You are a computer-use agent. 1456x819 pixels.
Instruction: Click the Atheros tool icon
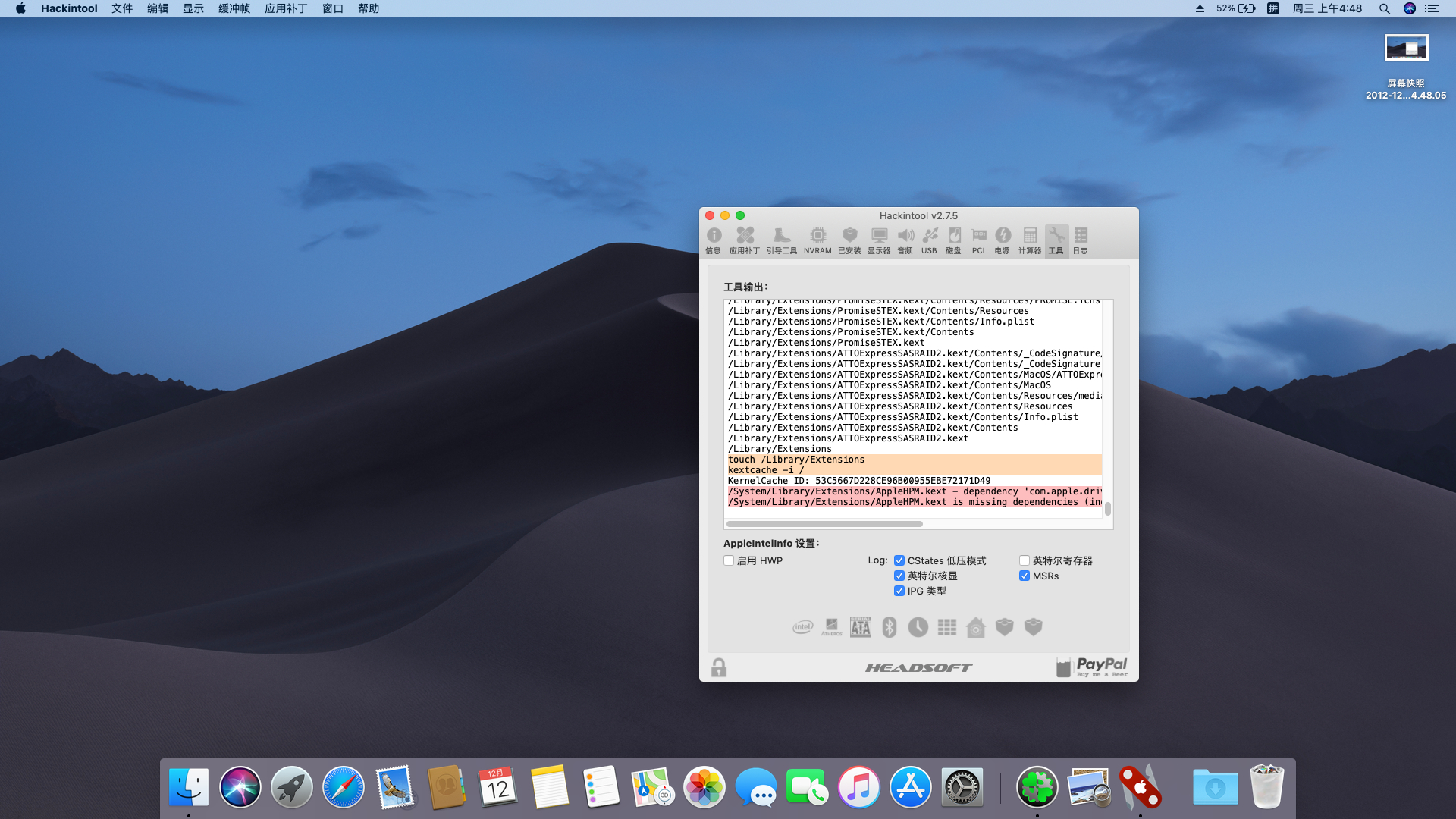[x=832, y=627]
